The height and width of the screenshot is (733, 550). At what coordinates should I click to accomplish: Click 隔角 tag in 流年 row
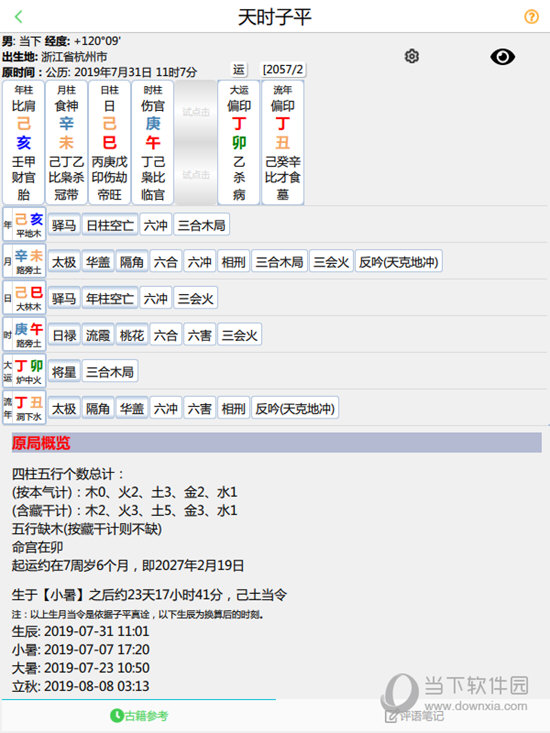click(98, 408)
